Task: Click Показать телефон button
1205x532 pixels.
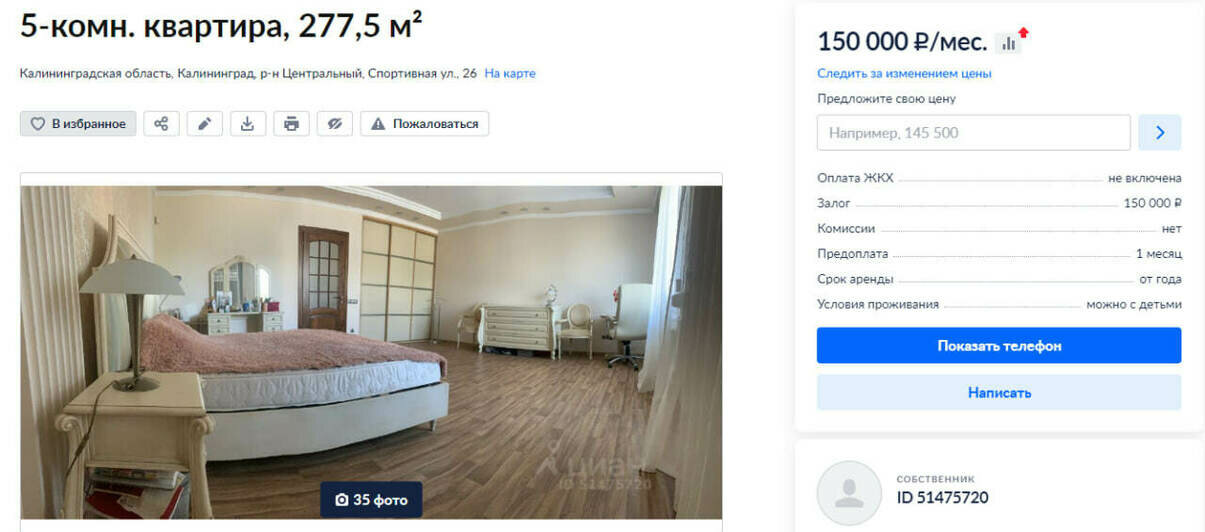Action: coord(999,346)
